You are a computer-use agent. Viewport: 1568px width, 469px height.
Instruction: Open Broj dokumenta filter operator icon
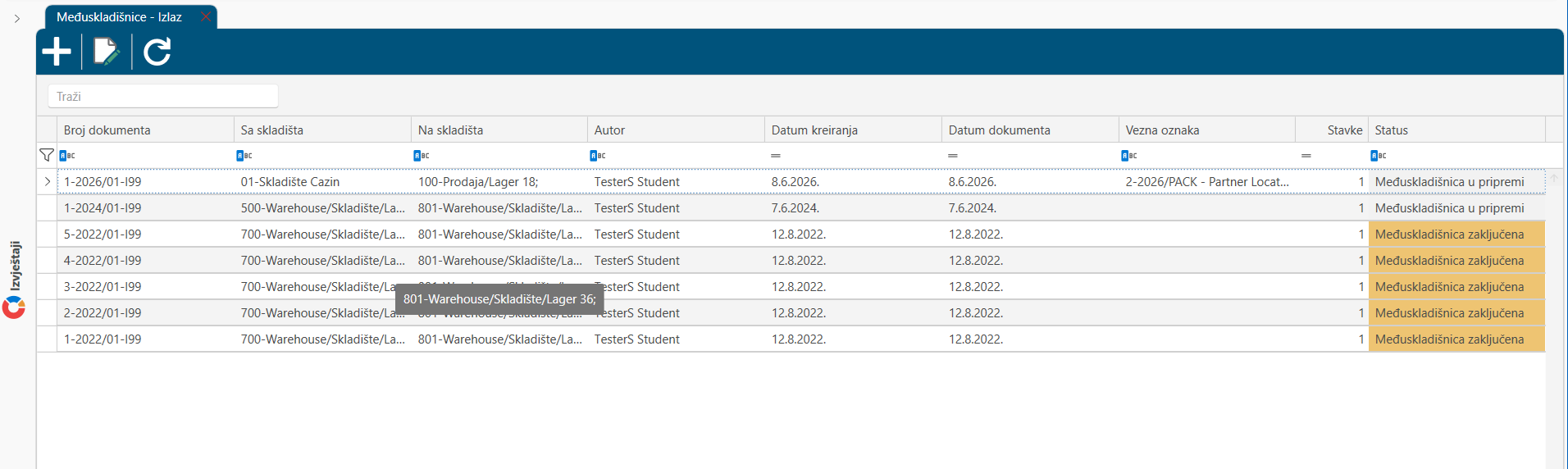(x=67, y=155)
